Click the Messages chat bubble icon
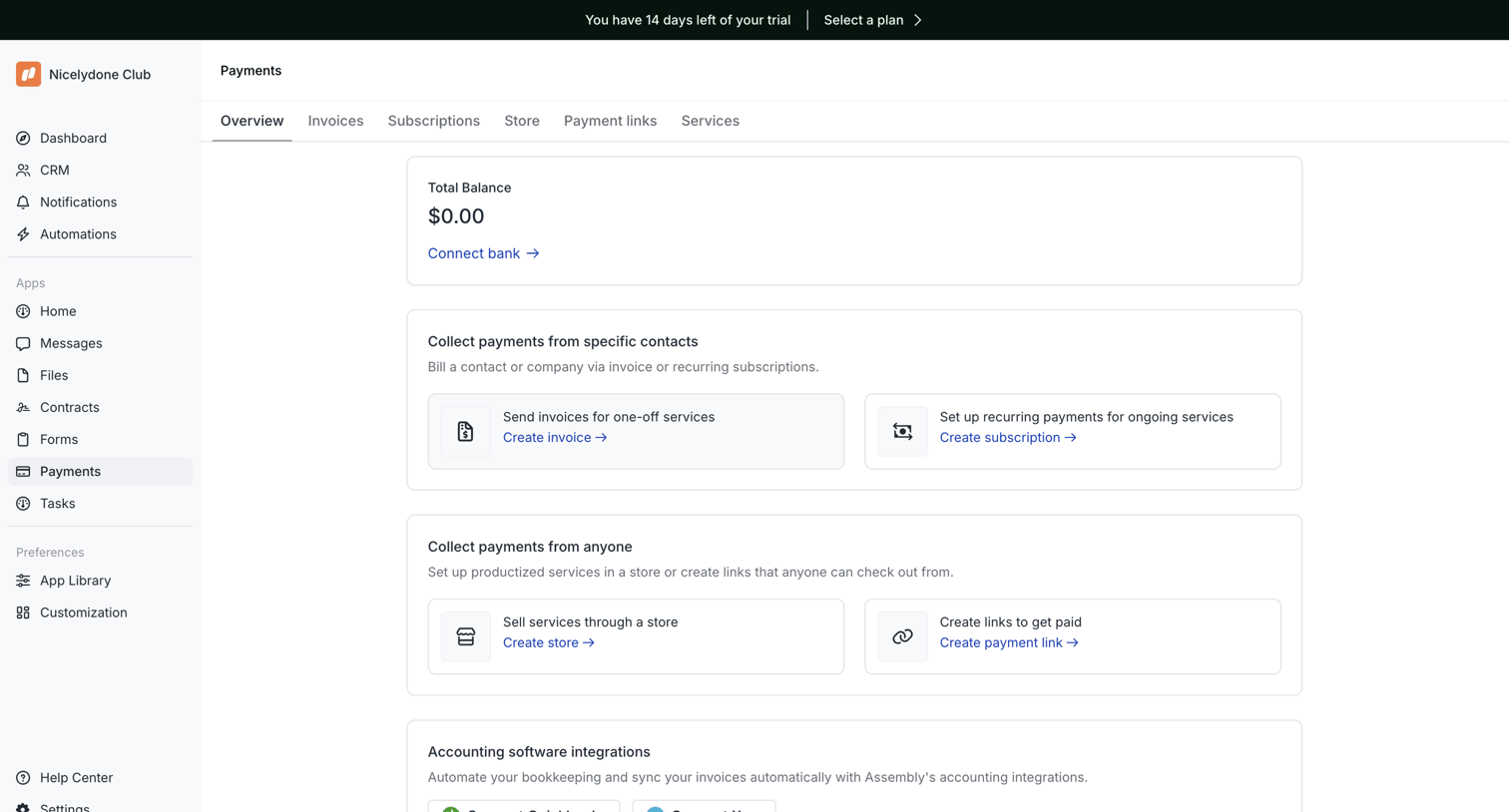This screenshot has height=812, width=1509. click(23, 343)
